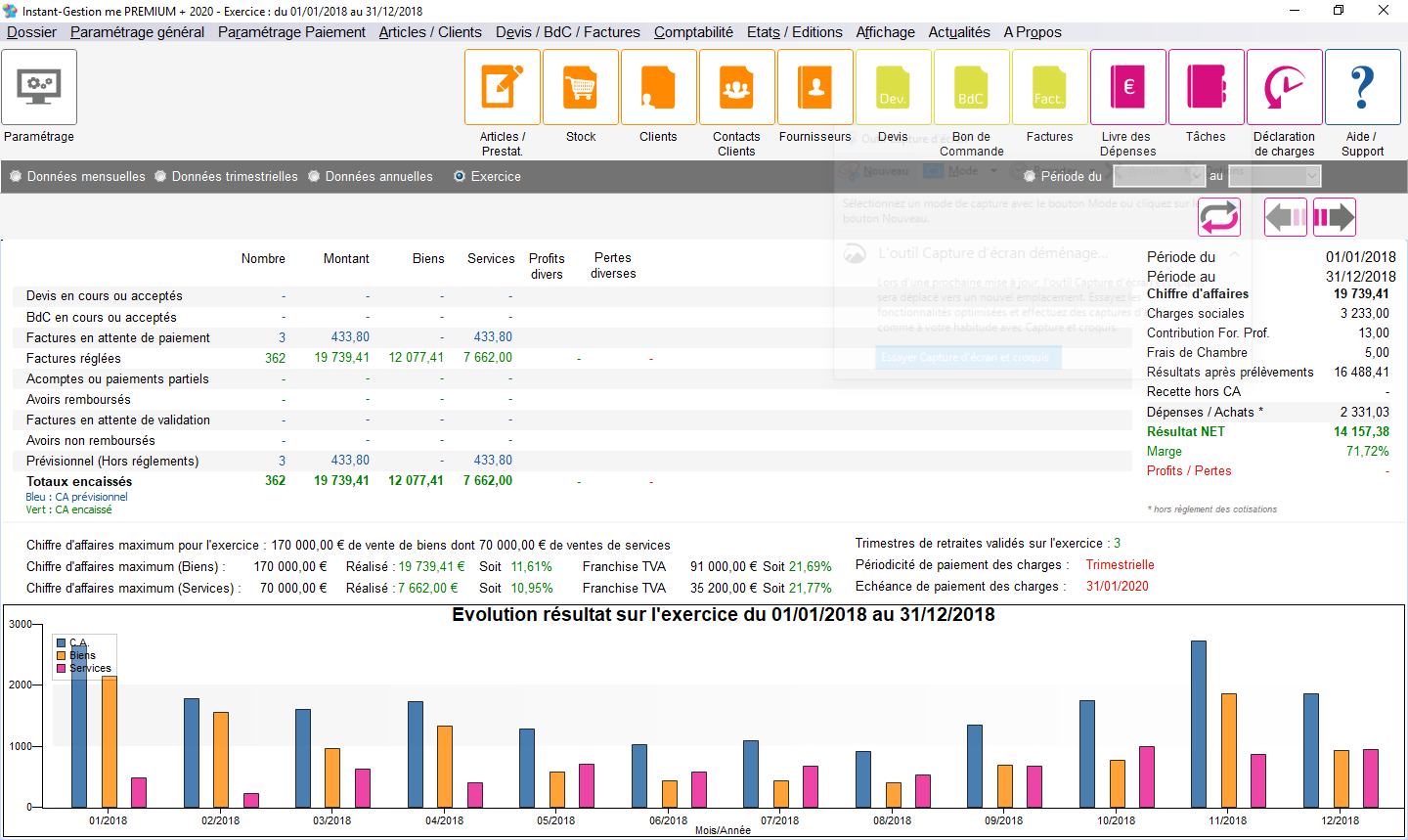This screenshot has height=840, width=1408.
Task: Click Franchise TVA 91 000,00 € value
Action: [725, 567]
